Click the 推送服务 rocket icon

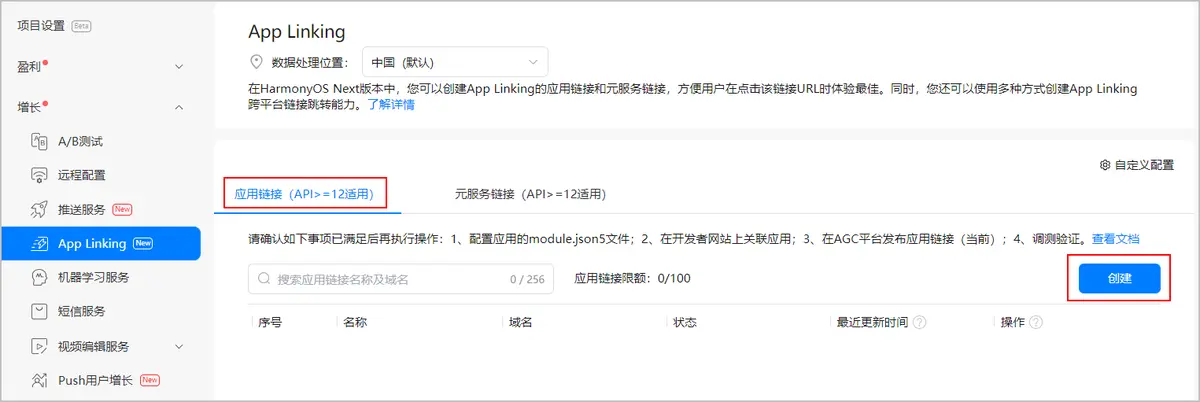(x=40, y=210)
